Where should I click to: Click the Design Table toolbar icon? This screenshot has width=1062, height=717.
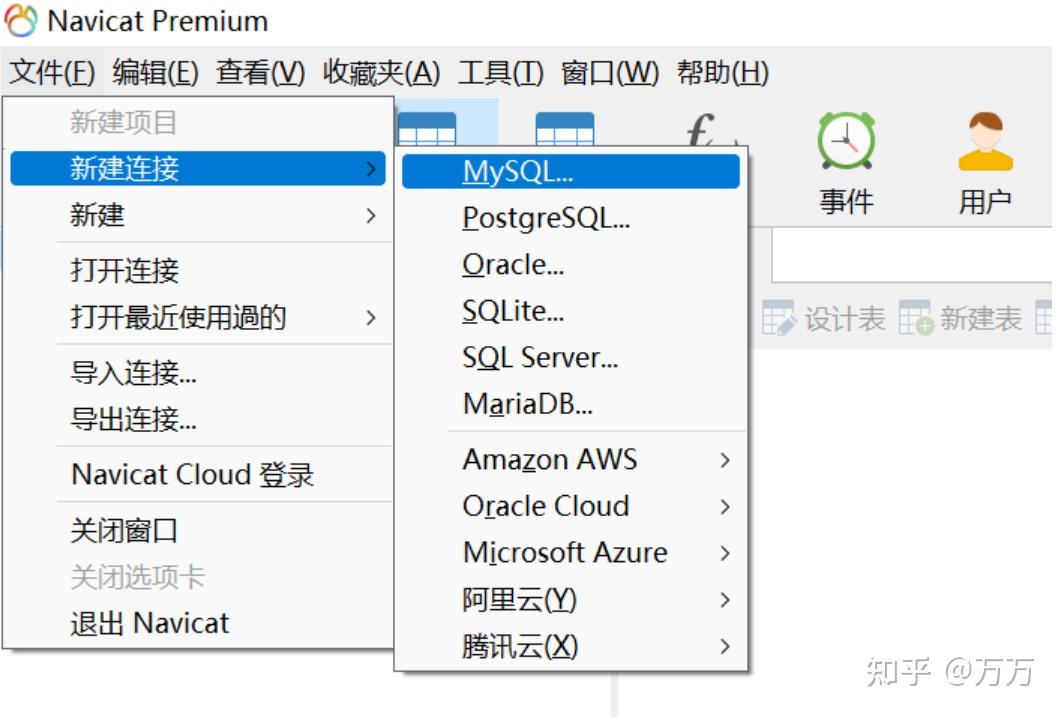coord(779,319)
